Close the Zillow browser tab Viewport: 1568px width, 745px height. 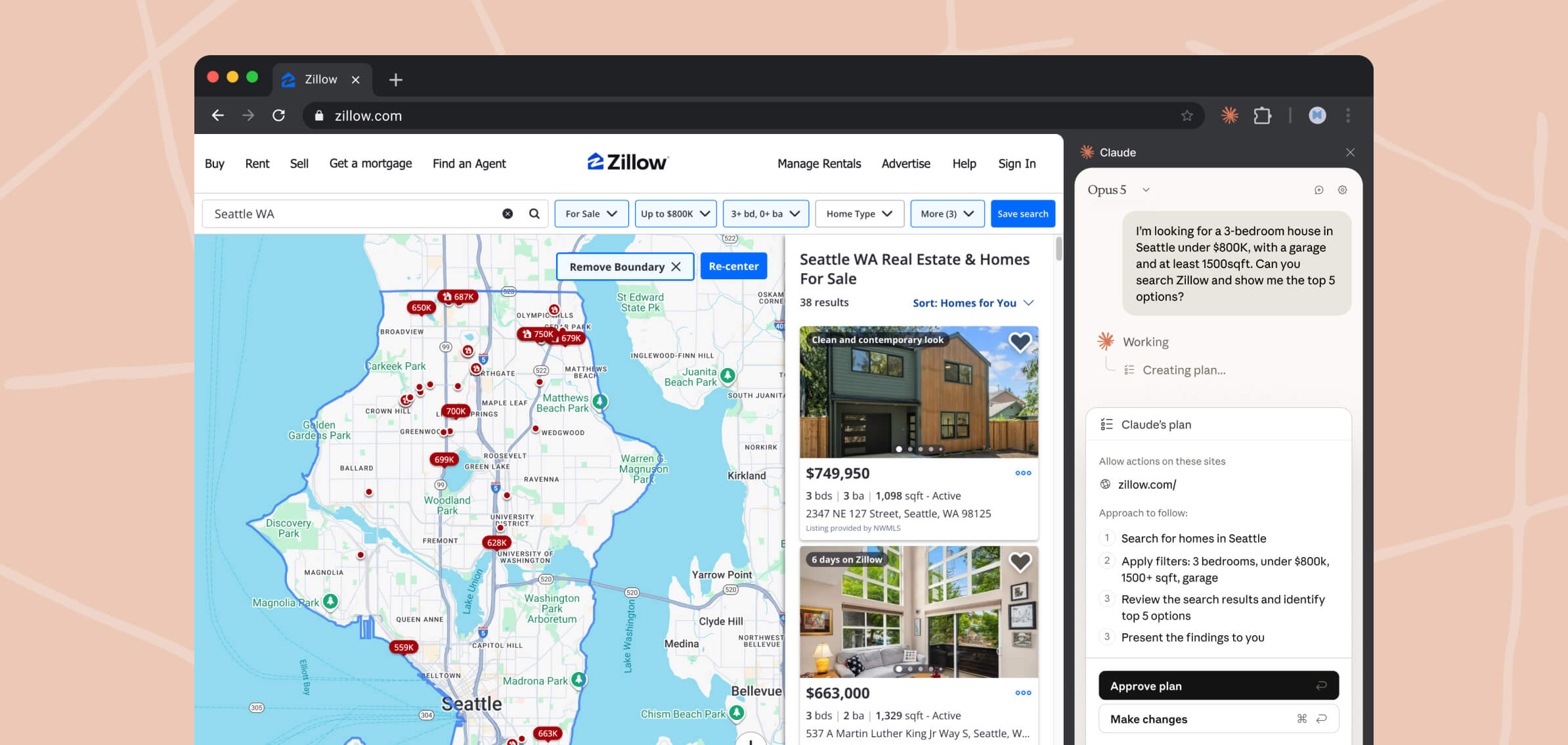356,80
